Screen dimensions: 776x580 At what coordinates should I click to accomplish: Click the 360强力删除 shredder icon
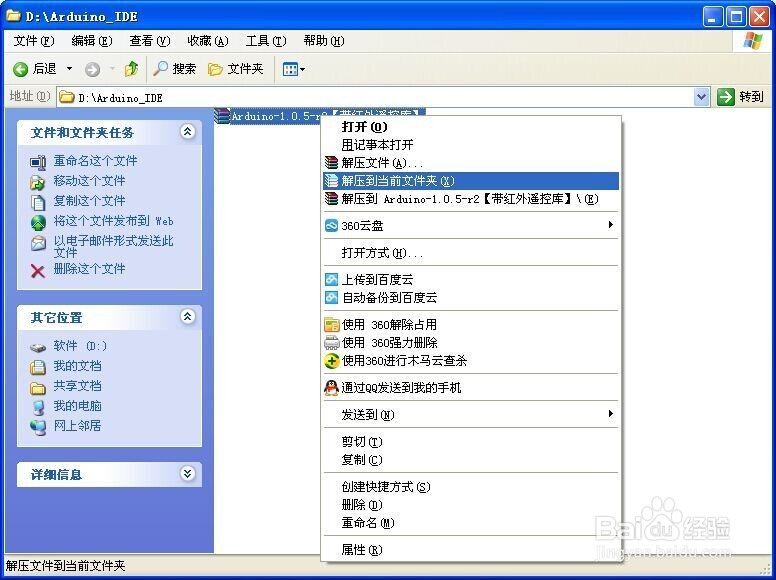tap(331, 343)
